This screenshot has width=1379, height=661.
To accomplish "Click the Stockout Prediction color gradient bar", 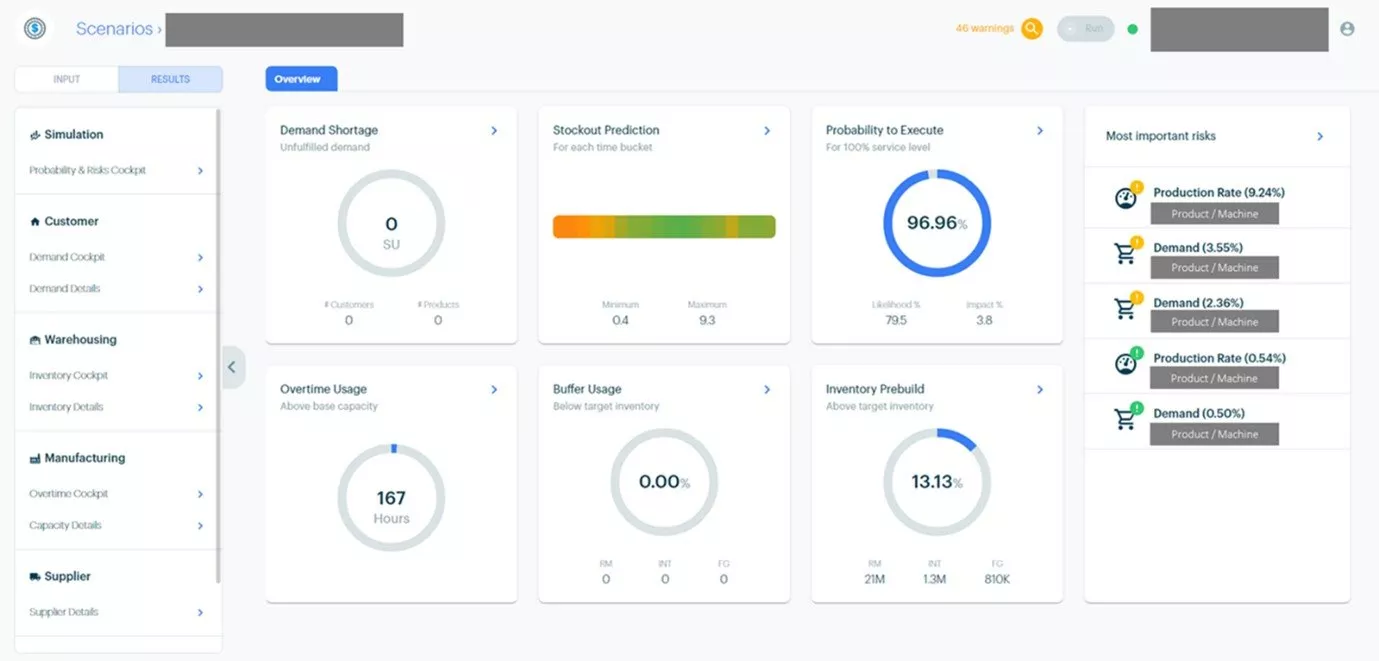I will coord(664,227).
